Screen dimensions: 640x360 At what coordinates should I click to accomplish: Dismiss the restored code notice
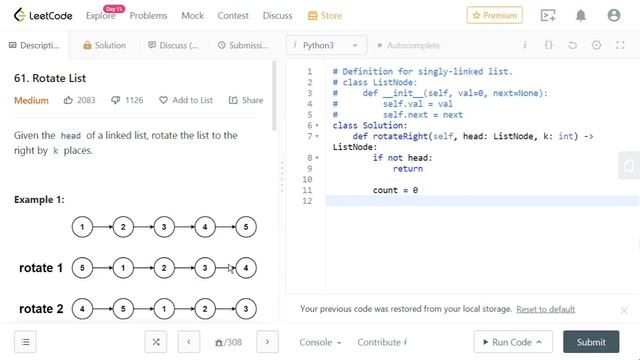tap(624, 311)
